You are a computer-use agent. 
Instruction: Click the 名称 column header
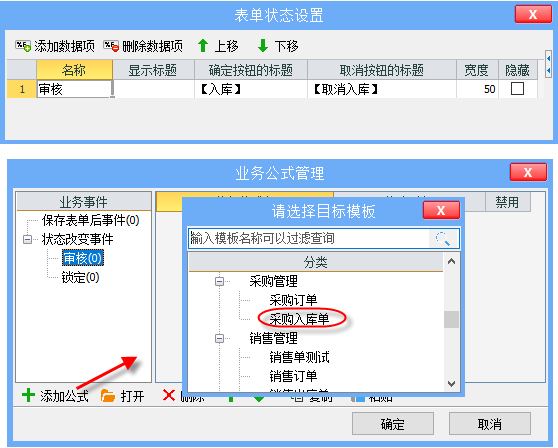(x=74, y=70)
